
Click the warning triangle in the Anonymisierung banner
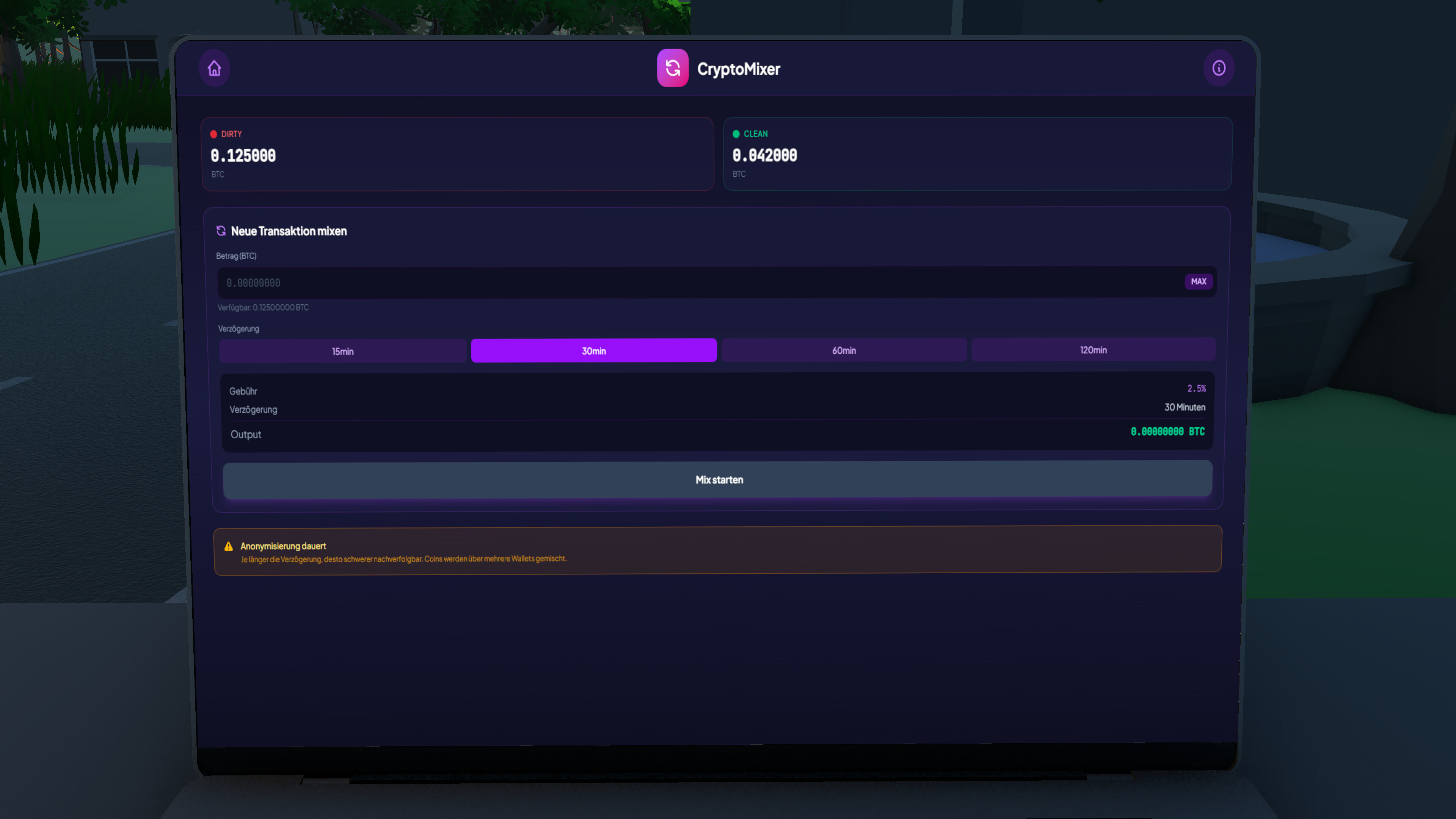[x=228, y=546]
